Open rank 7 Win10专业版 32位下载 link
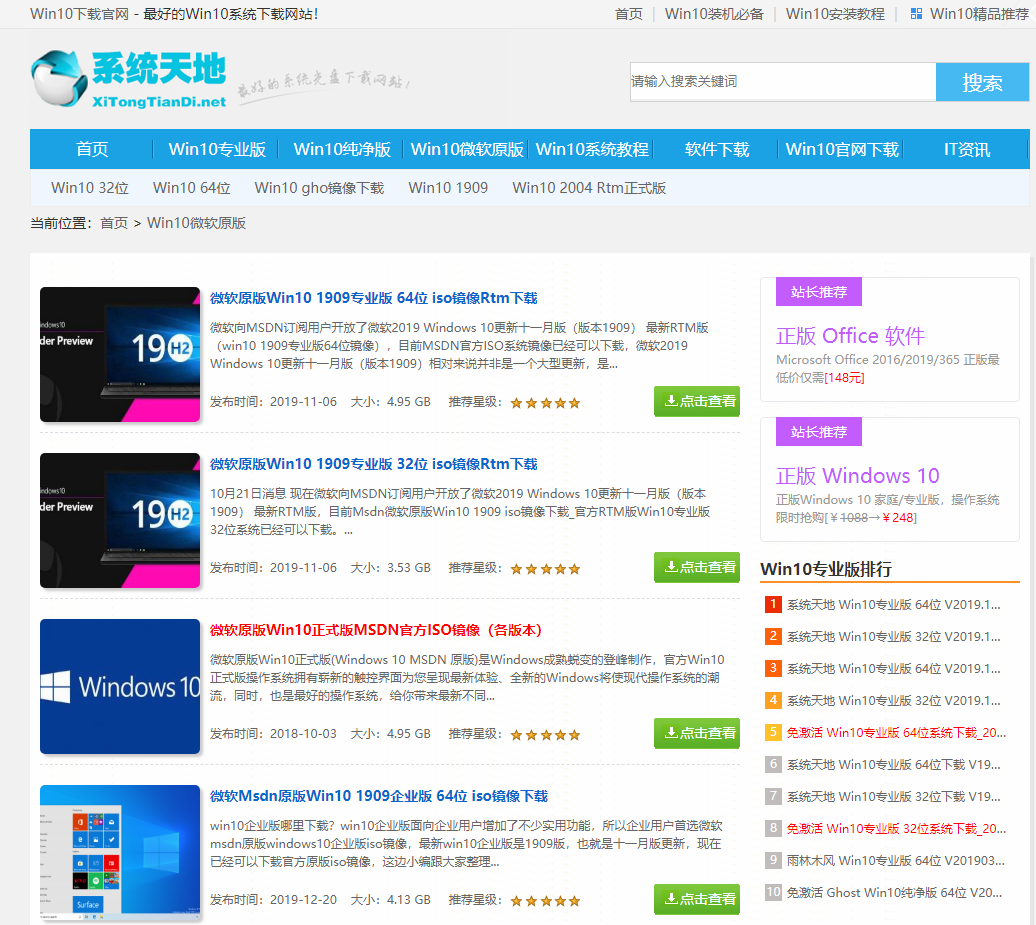This screenshot has width=1036, height=925. pyautogui.click(x=893, y=796)
